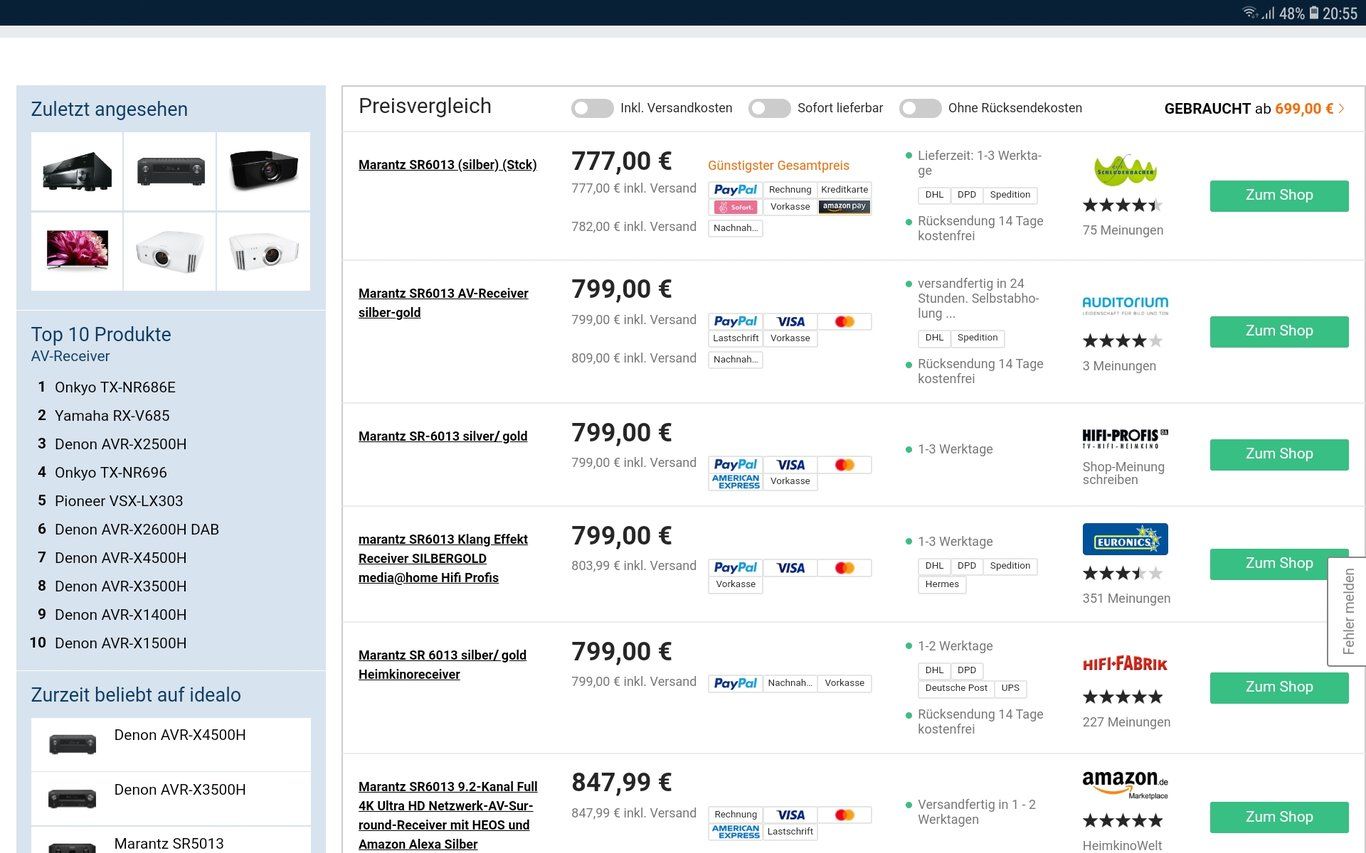Click the Schluderbacher shop logo
Image resolution: width=1366 pixels, height=853 pixels.
point(1125,169)
